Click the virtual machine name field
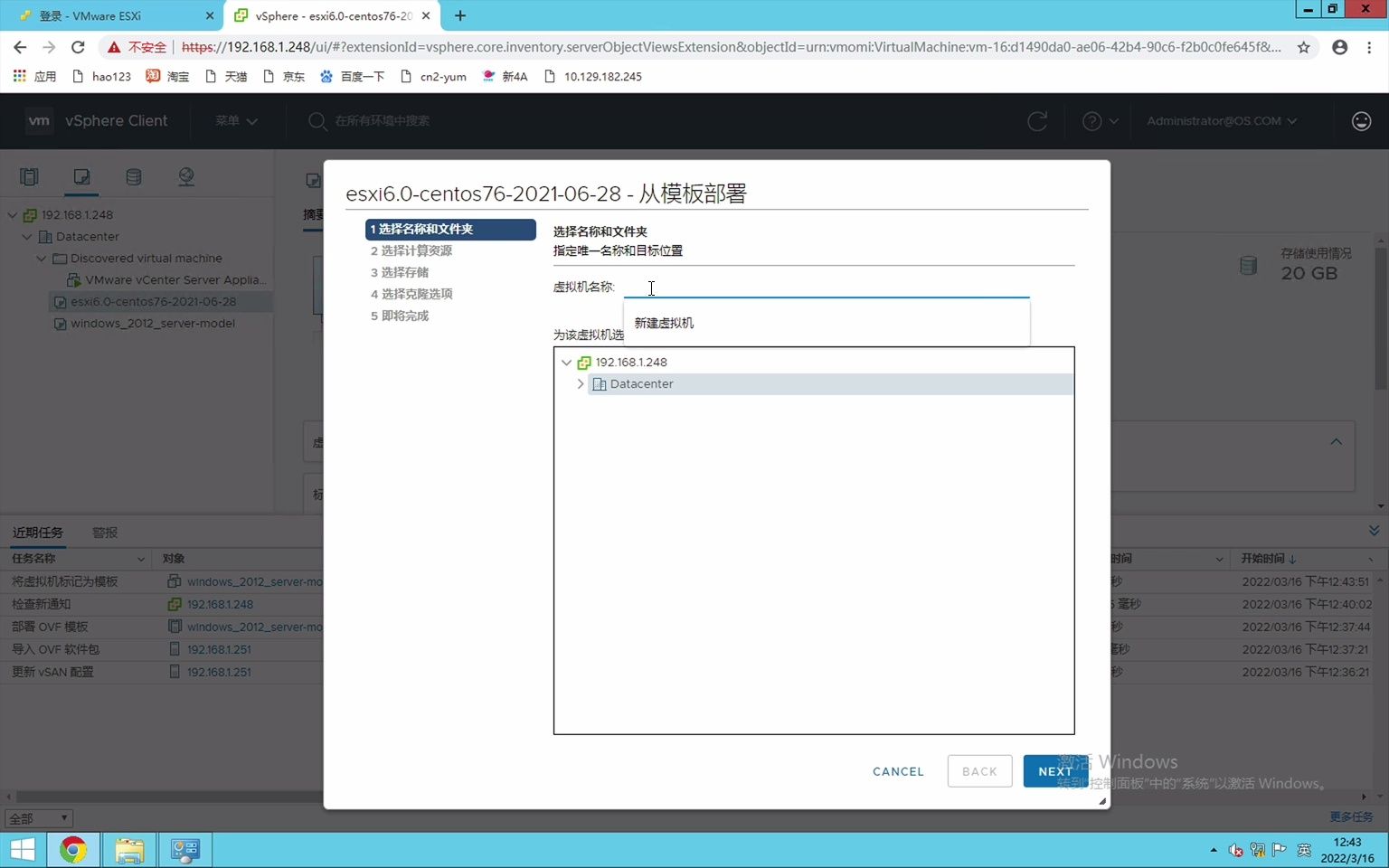The width and height of the screenshot is (1389, 868). (826, 287)
